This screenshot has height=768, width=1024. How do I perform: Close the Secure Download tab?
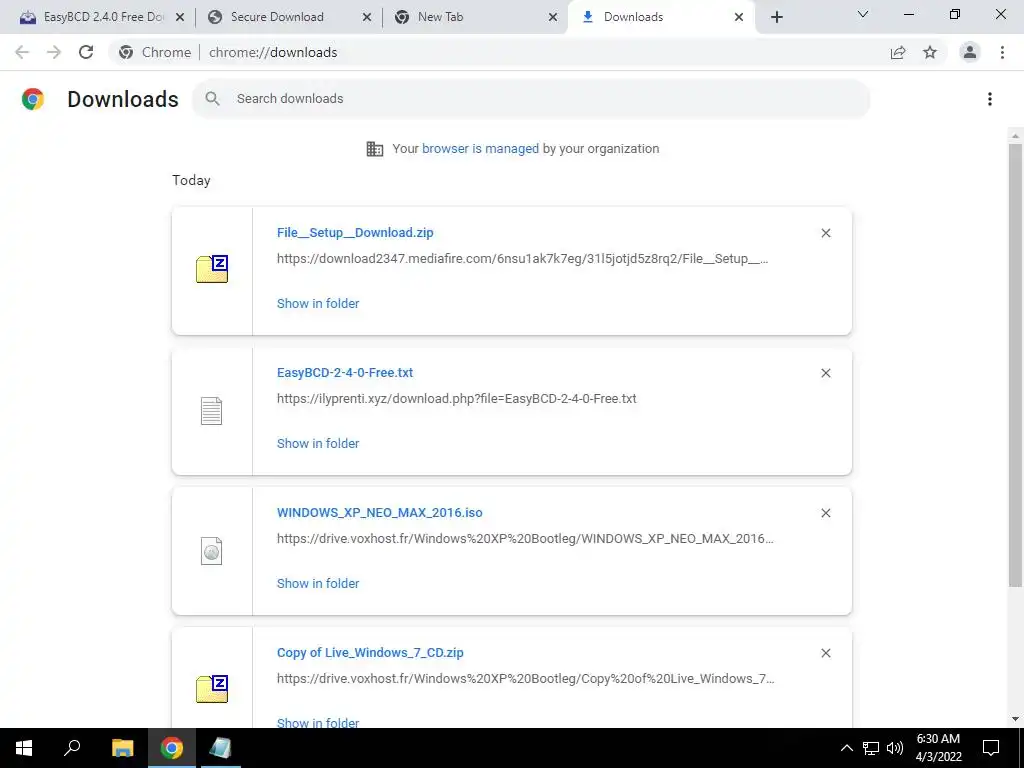point(367,17)
